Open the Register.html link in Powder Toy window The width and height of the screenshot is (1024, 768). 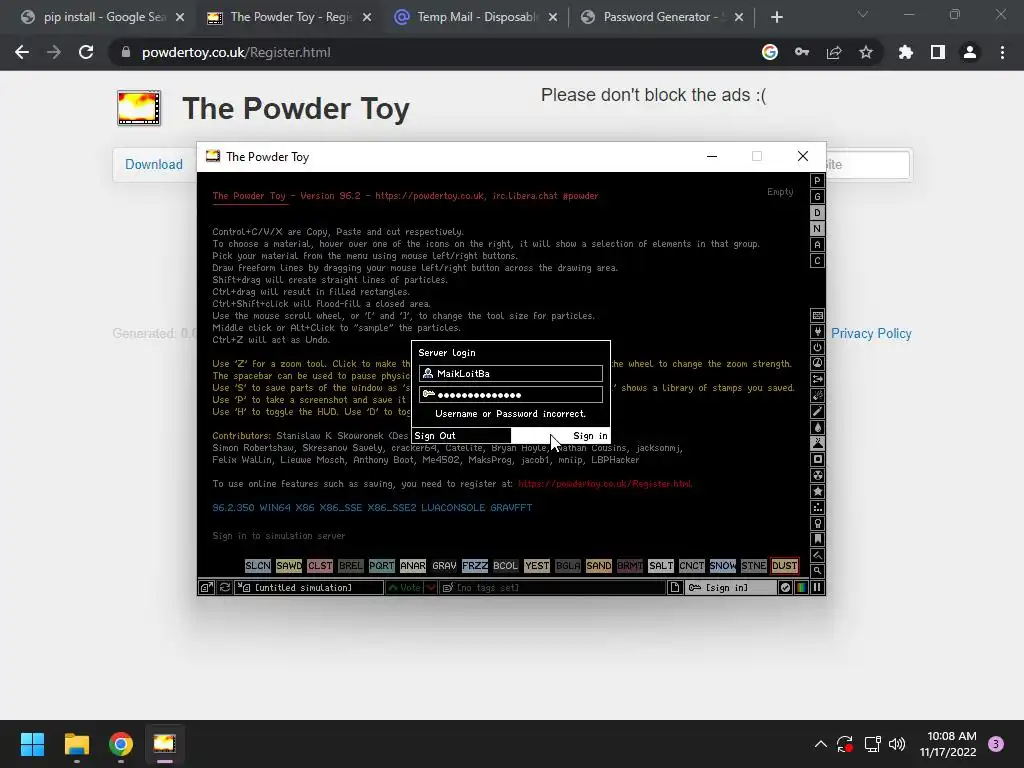point(605,484)
